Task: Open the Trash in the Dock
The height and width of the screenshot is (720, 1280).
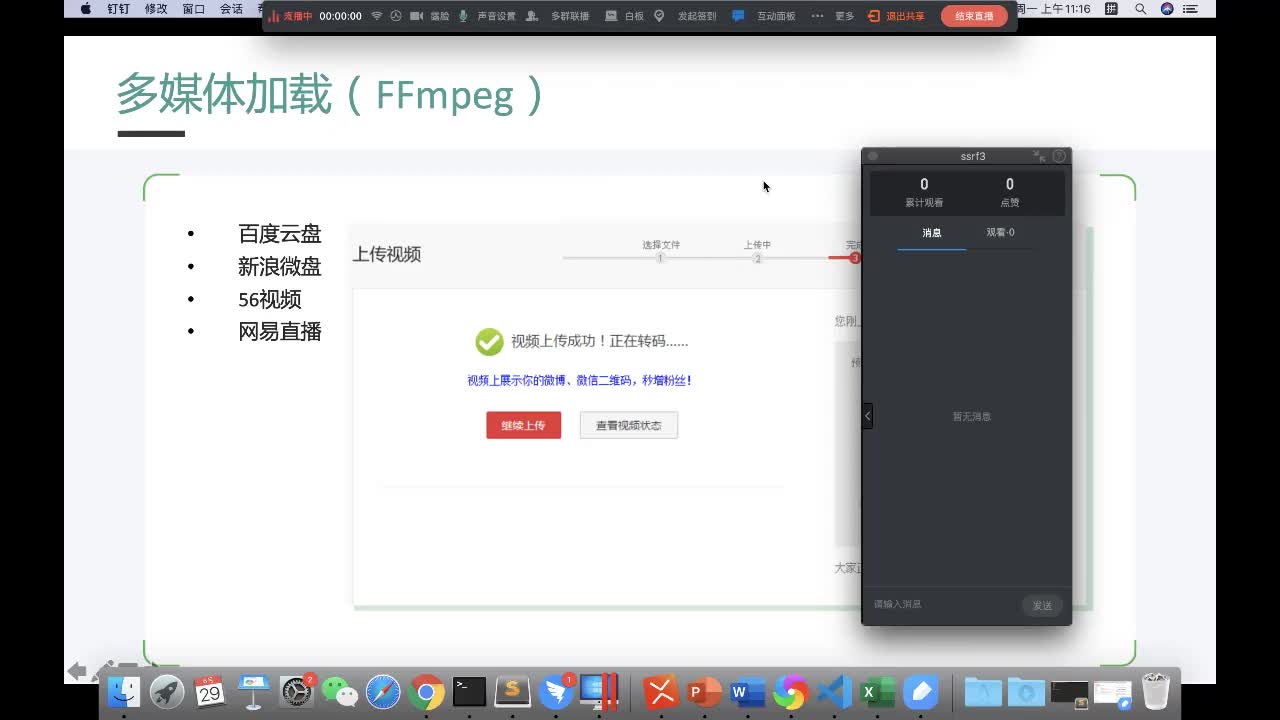Action: pyautogui.click(x=1155, y=692)
